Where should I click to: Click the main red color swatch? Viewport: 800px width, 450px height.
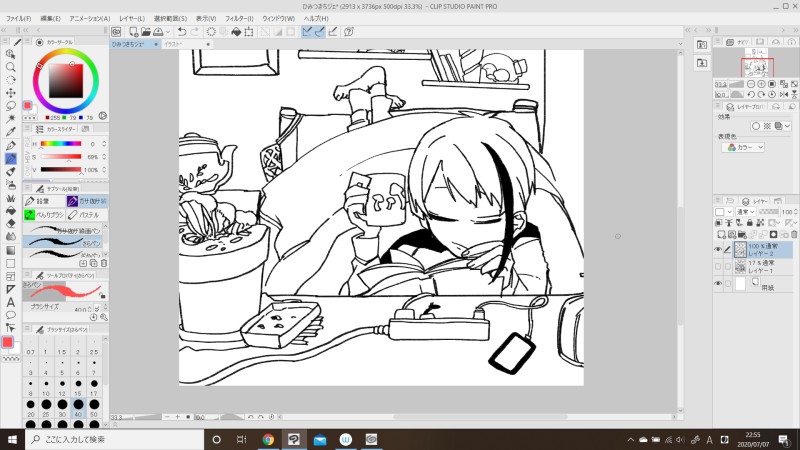click(7, 342)
